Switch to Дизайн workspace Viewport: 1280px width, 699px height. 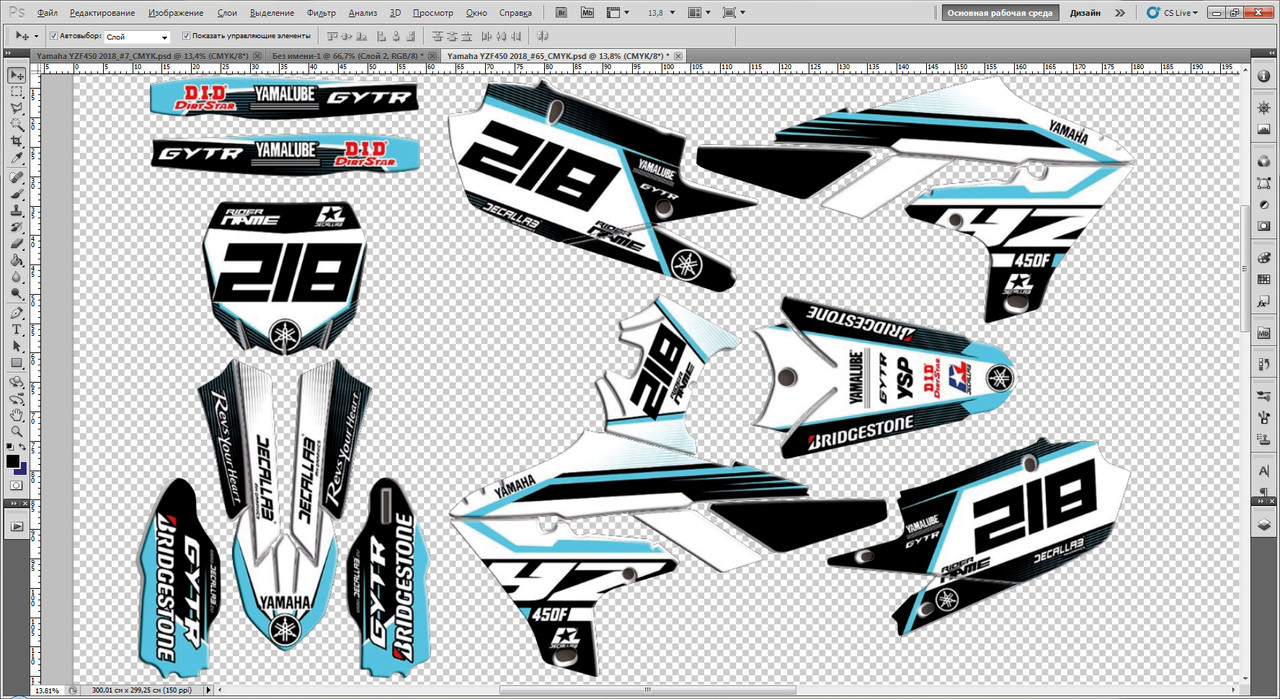click(x=1085, y=13)
